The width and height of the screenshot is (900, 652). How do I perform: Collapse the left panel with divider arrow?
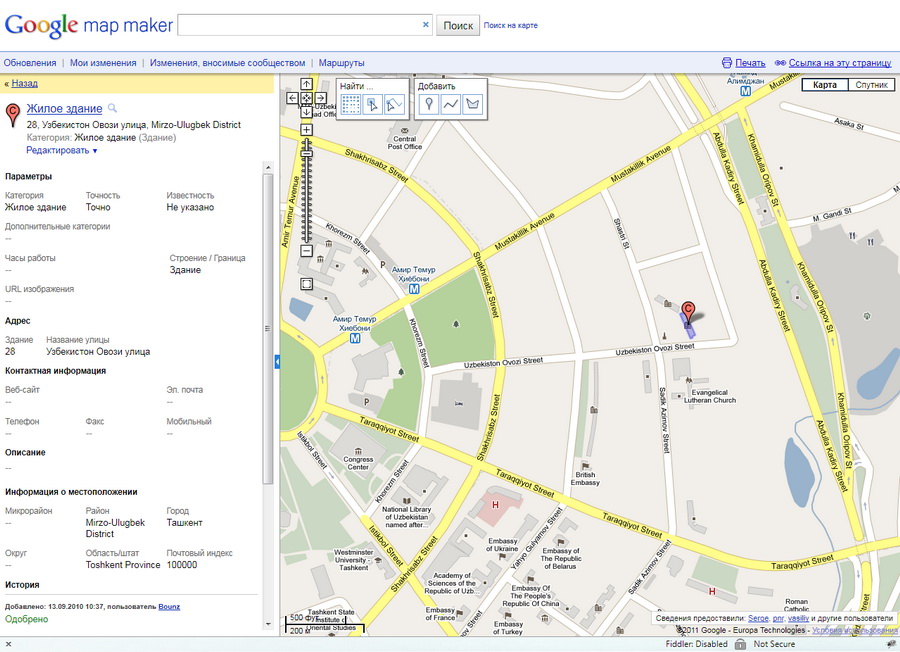(x=277, y=362)
